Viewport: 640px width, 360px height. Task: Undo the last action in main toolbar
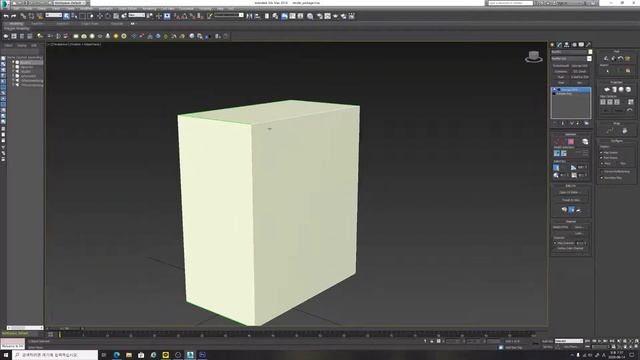(6, 16)
